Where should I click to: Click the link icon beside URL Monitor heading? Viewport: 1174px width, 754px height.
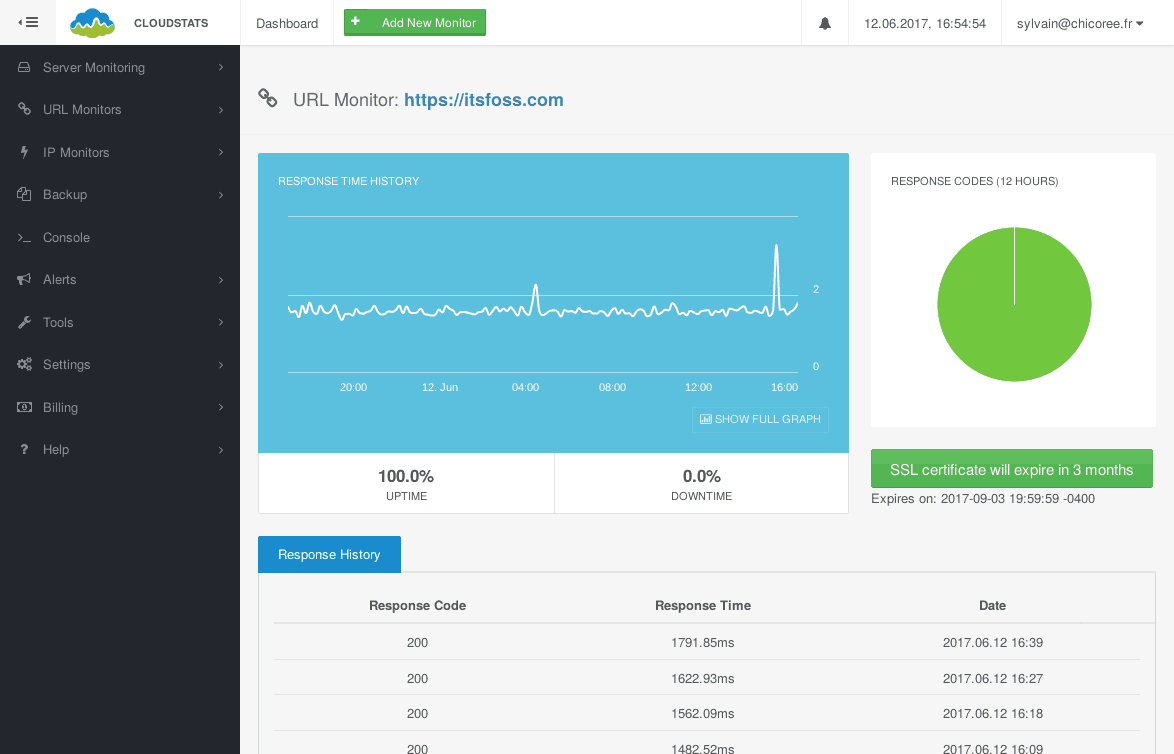(x=267, y=98)
